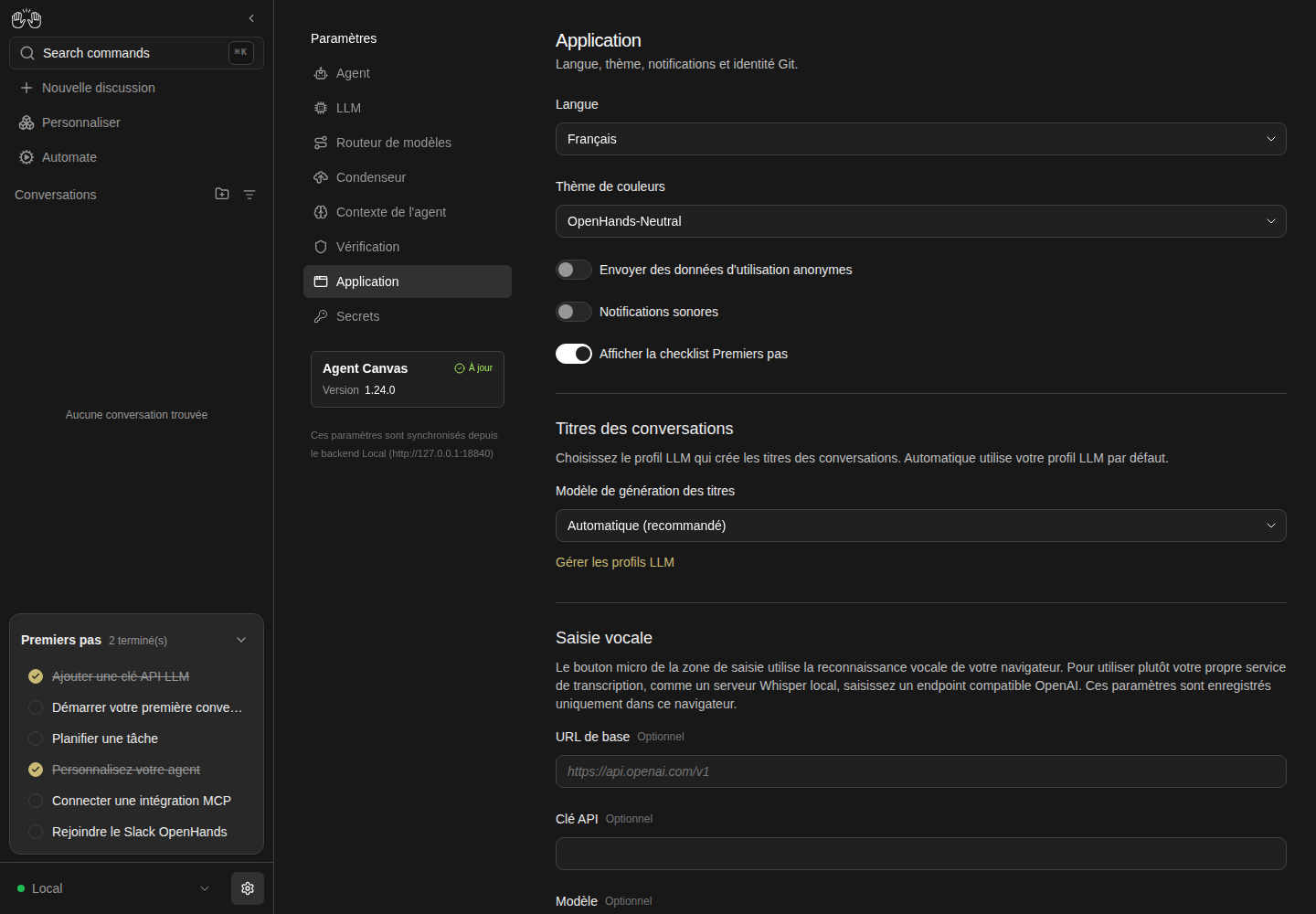Open the Automate page
1316x914 pixels.
(136, 157)
